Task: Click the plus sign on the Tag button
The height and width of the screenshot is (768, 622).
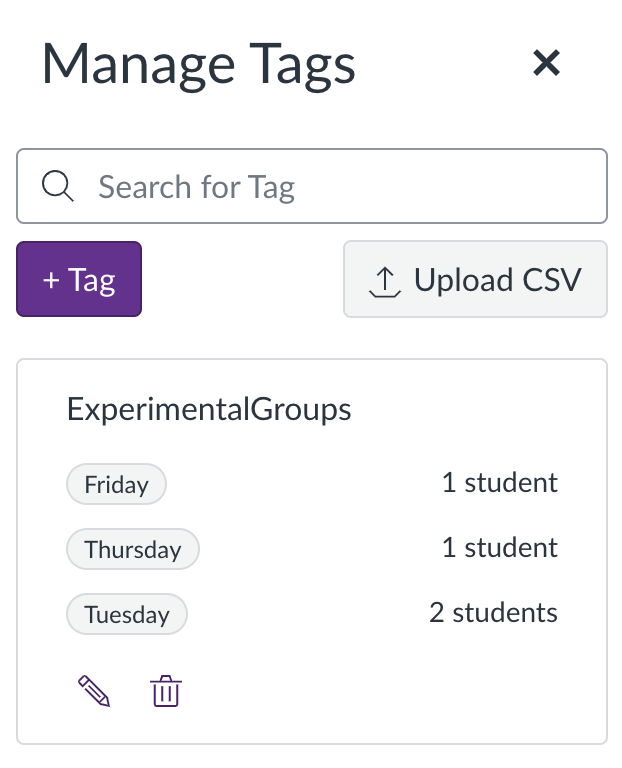Action: coord(51,281)
